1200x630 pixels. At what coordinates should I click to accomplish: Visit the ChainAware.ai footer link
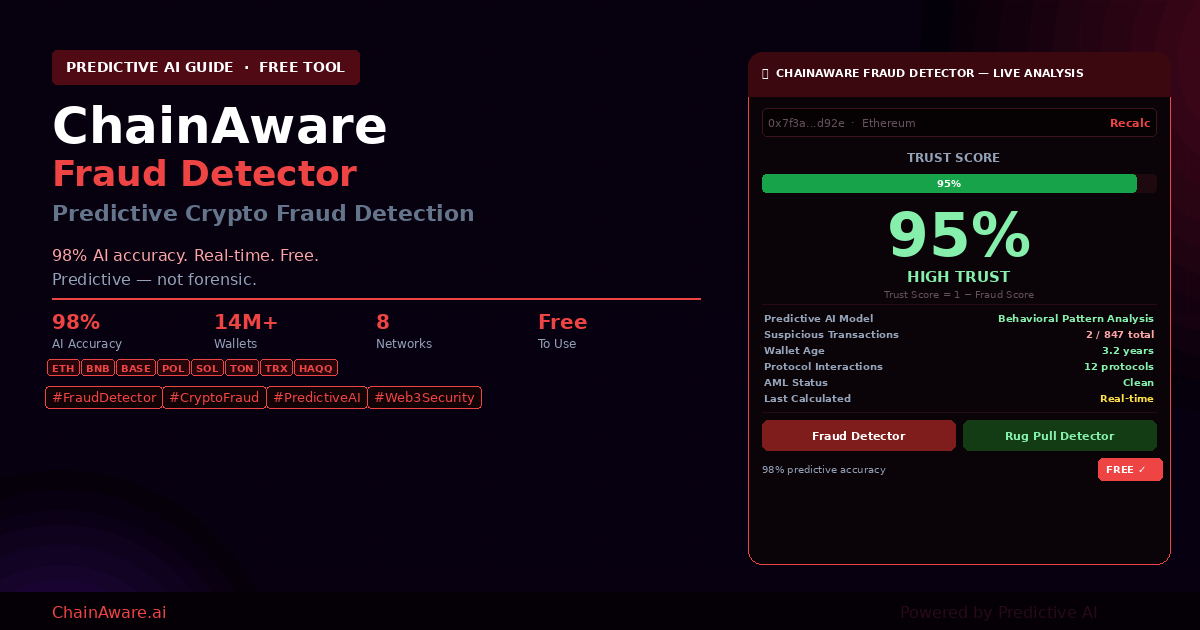pyautogui.click(x=109, y=612)
